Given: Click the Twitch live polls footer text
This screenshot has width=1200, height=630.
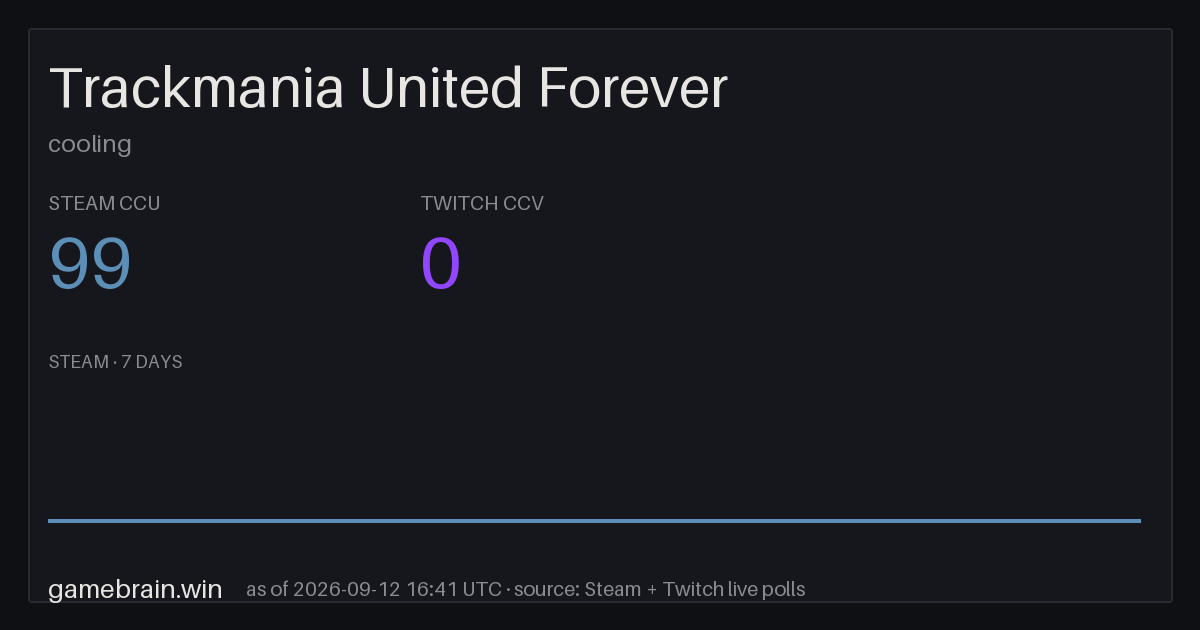Looking at the screenshot, I should (x=734, y=589).
